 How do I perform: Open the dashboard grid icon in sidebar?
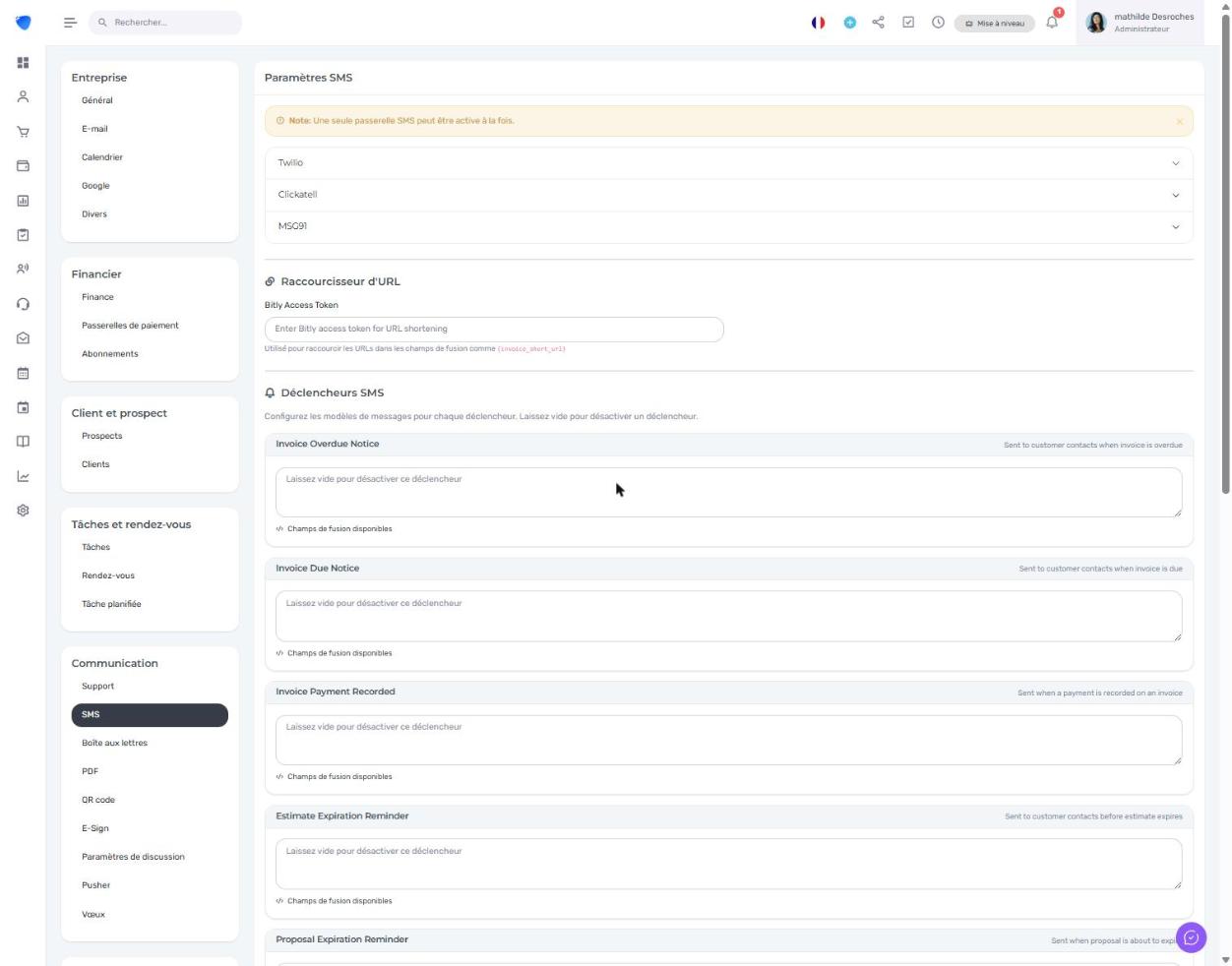[x=23, y=63]
